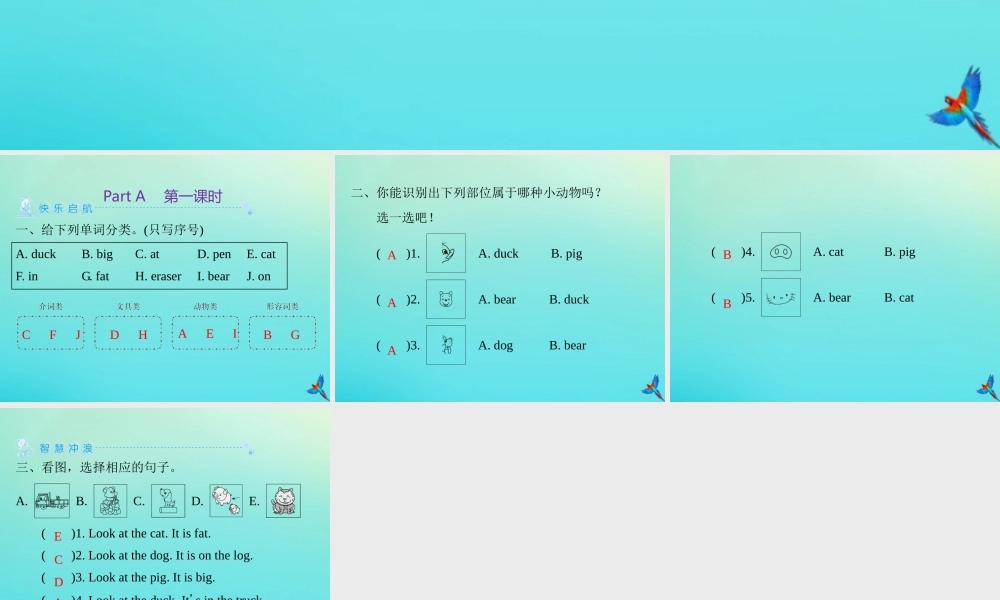Viewport: 1000px width, 600px height.
Task: Click the mascot icon beside 智慧冲浪
Action: (x=24, y=446)
